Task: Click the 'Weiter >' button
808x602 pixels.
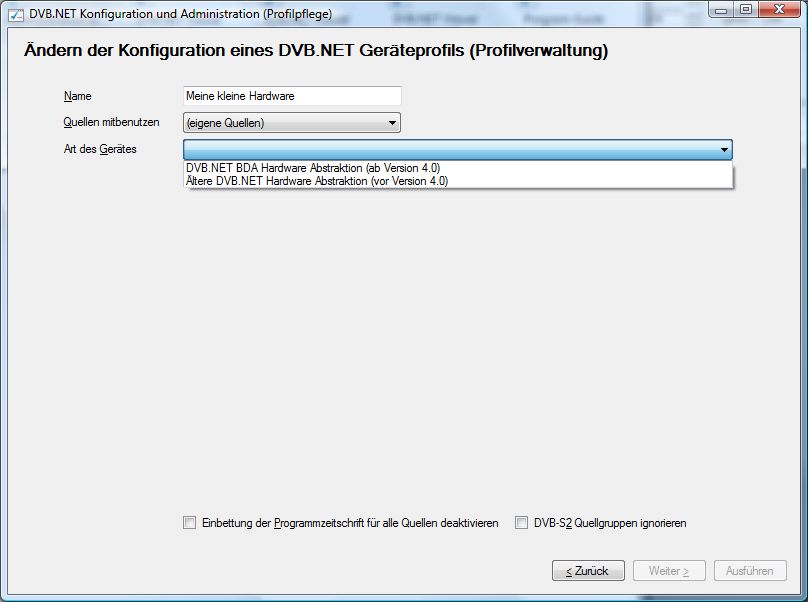Action: click(668, 571)
